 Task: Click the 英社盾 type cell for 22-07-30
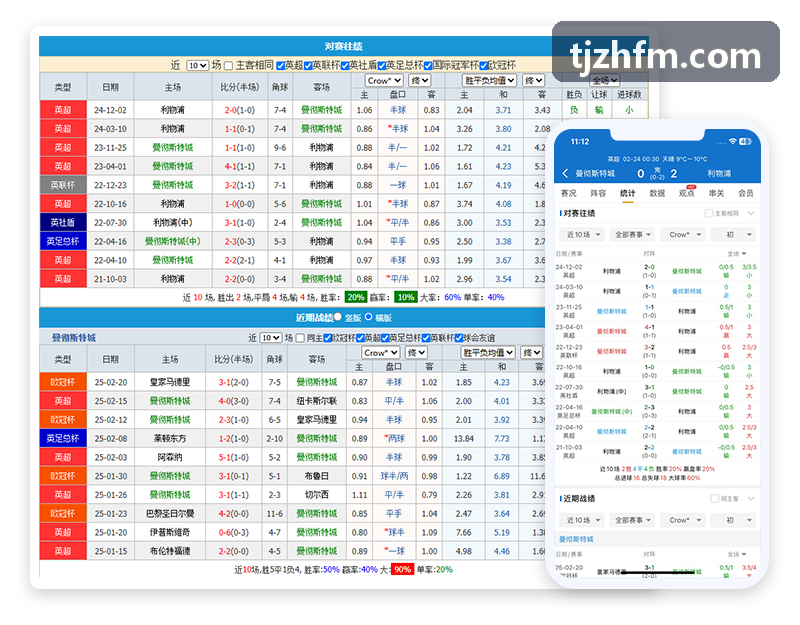(x=63, y=222)
